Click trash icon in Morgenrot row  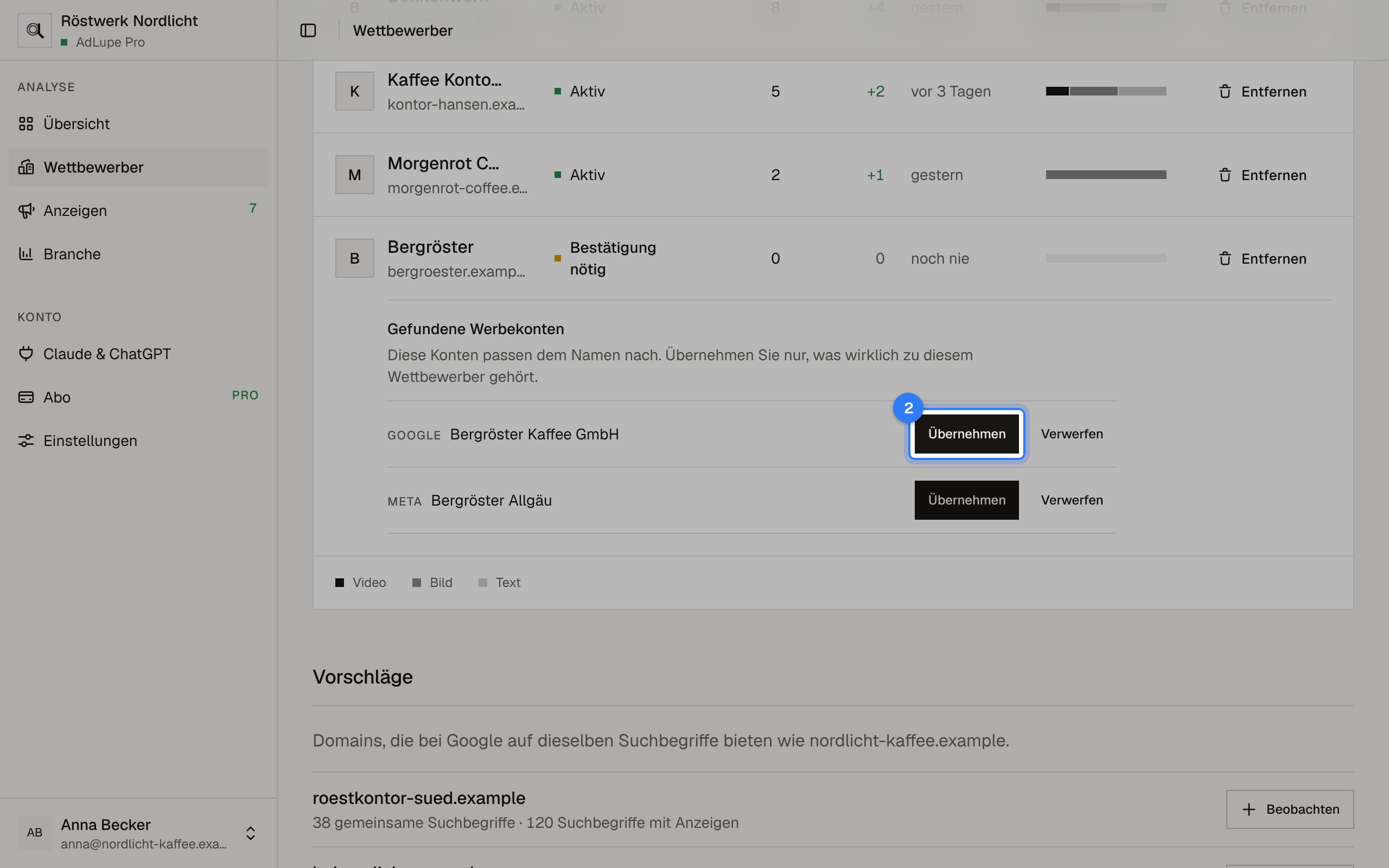pos(1225,175)
